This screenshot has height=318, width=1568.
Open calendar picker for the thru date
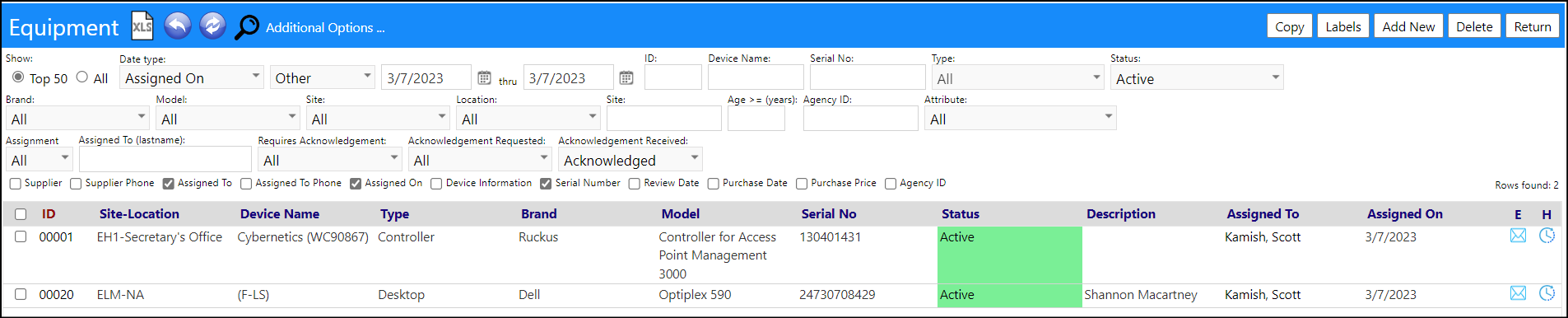[x=626, y=77]
